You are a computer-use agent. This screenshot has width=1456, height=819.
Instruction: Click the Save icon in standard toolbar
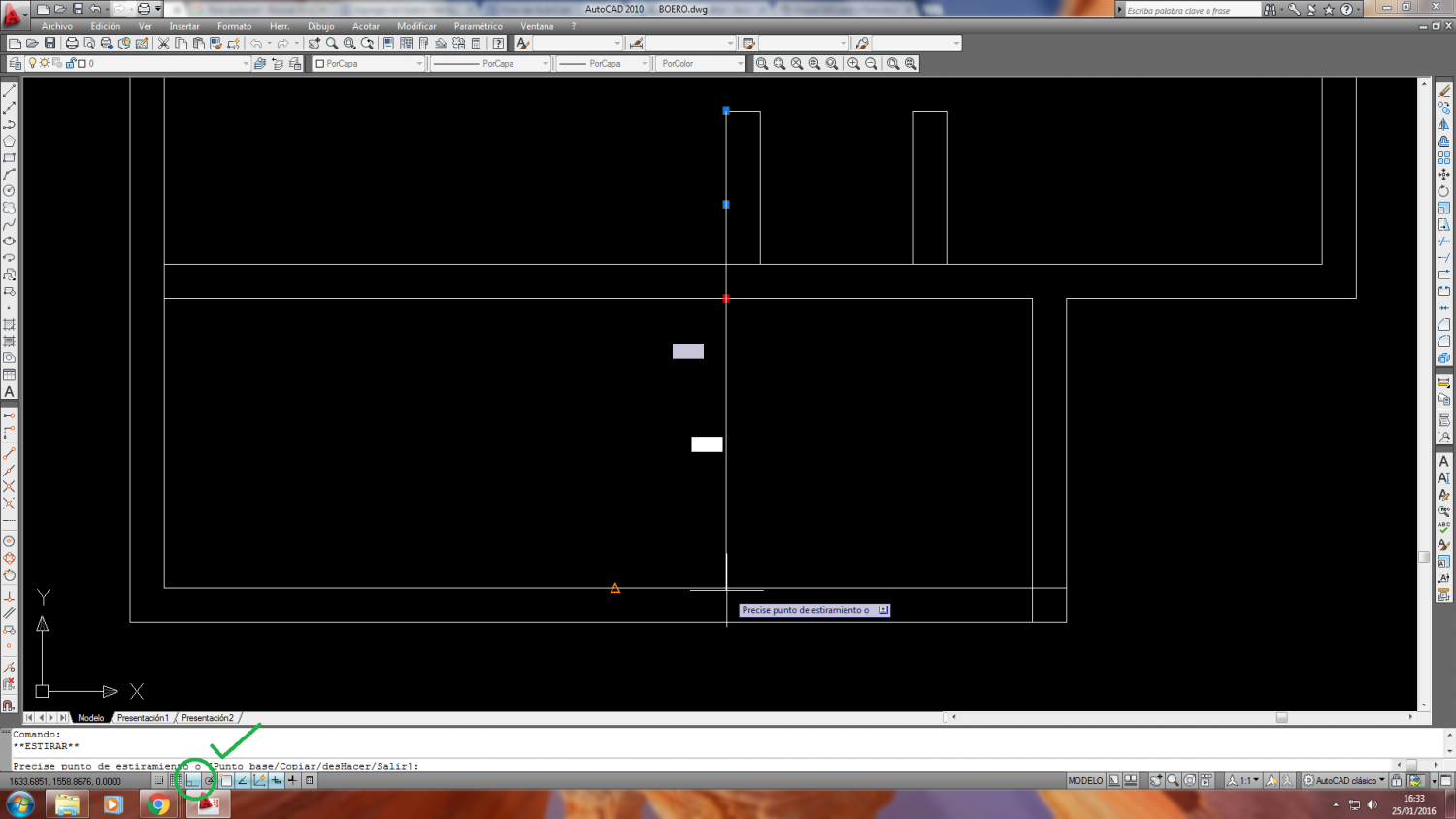[50, 43]
